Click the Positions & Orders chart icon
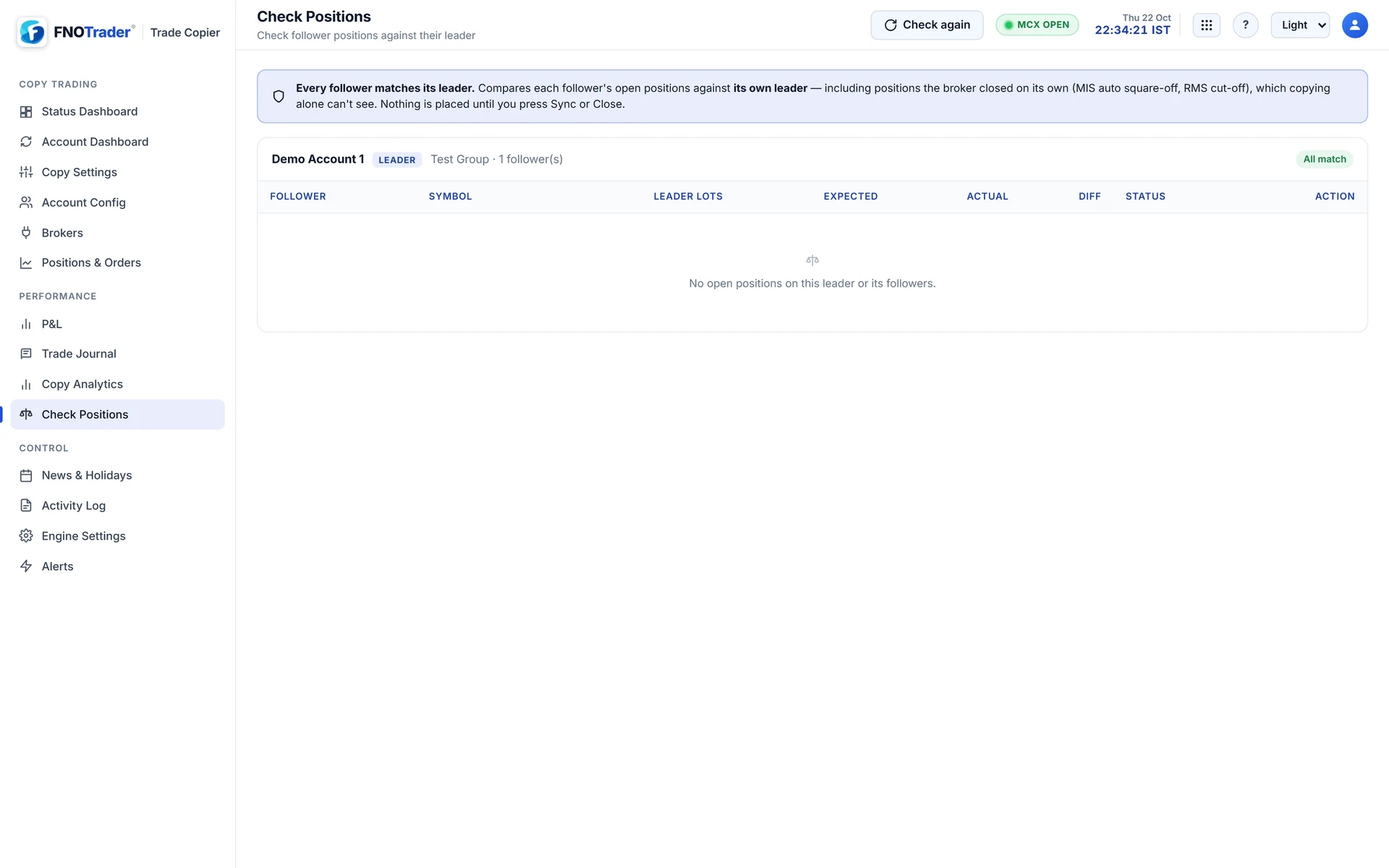1389x868 pixels. point(26,263)
